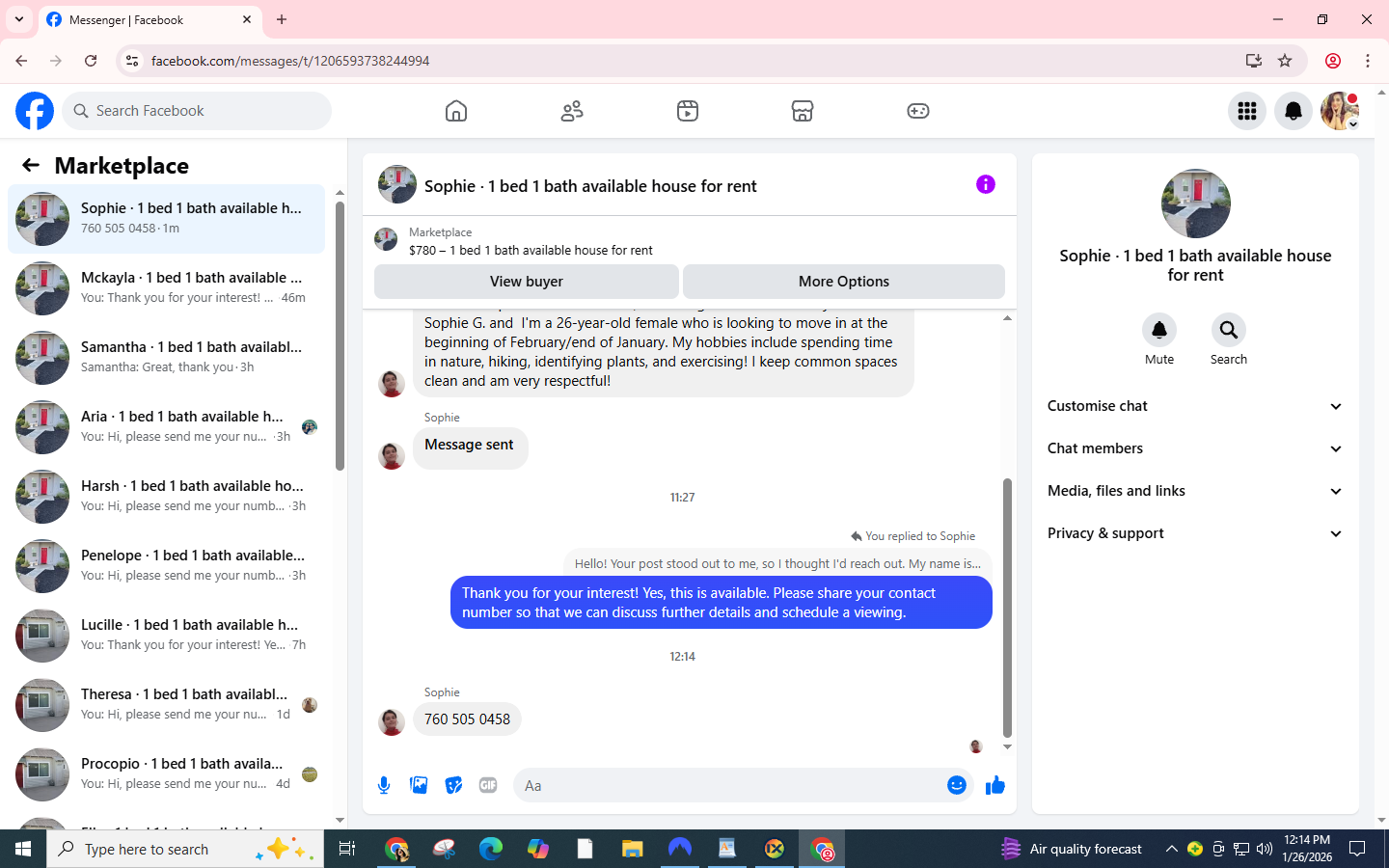Click in the message text box

[728, 785]
